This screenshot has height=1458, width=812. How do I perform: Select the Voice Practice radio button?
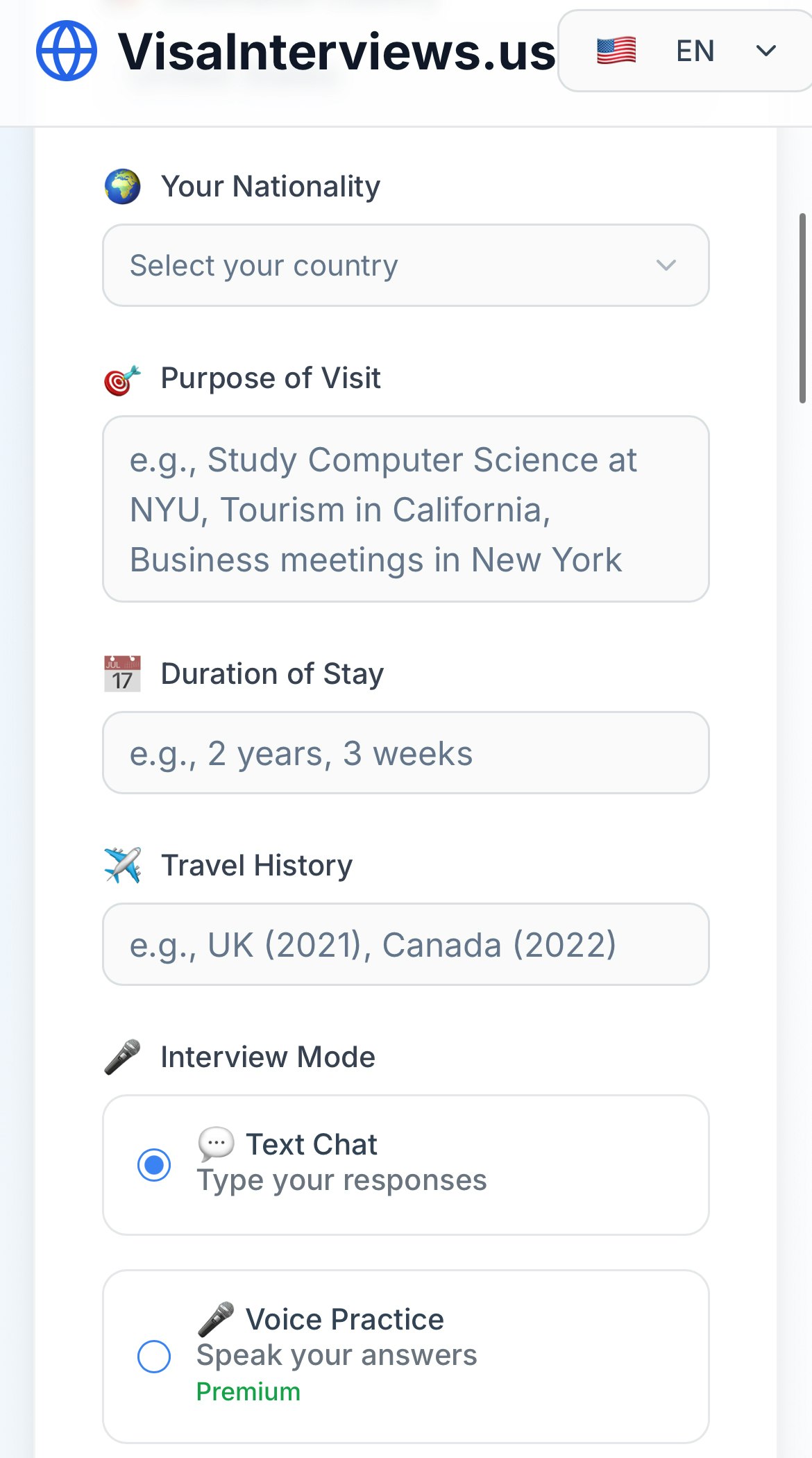tap(154, 1356)
